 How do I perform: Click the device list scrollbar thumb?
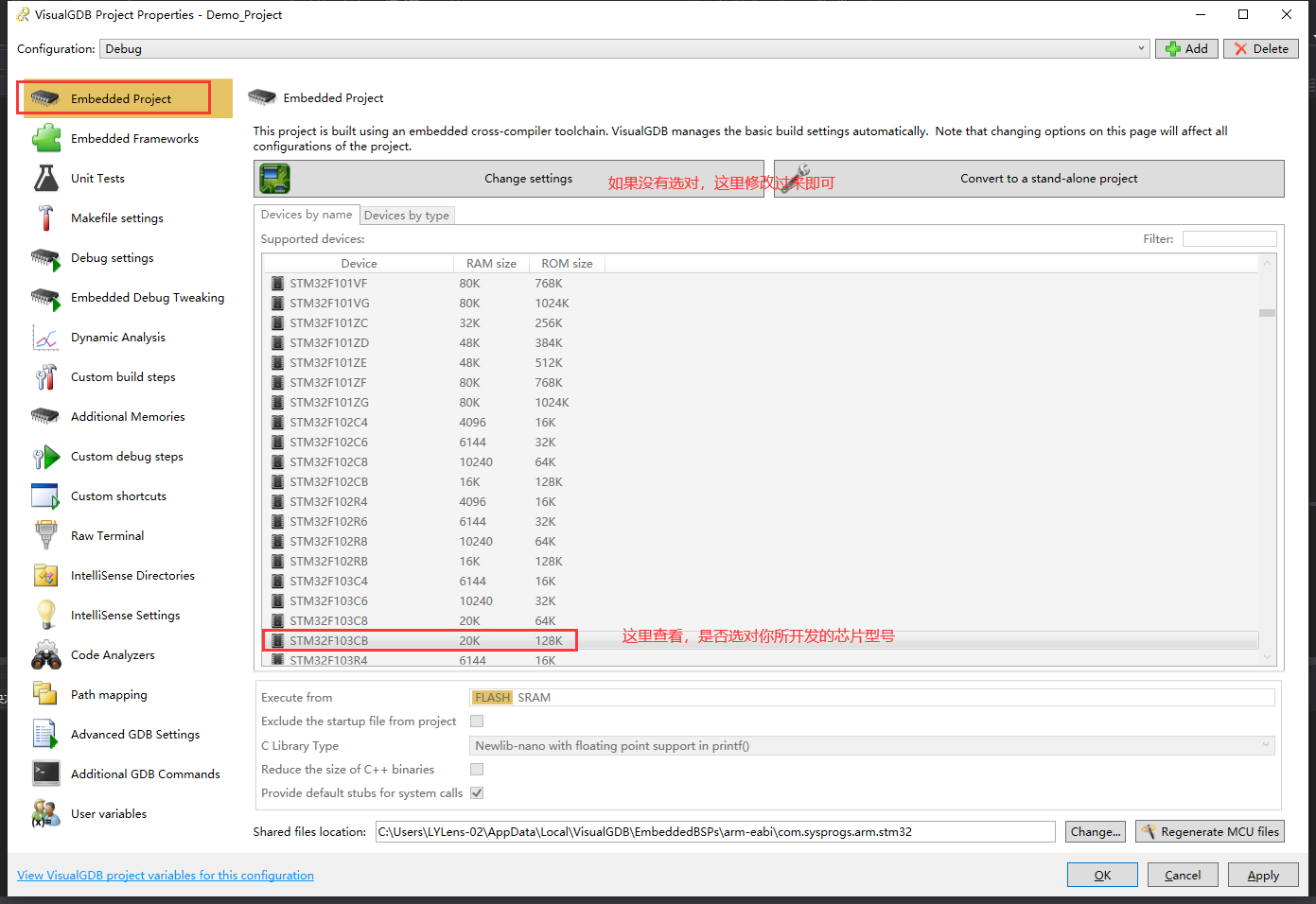1267,313
